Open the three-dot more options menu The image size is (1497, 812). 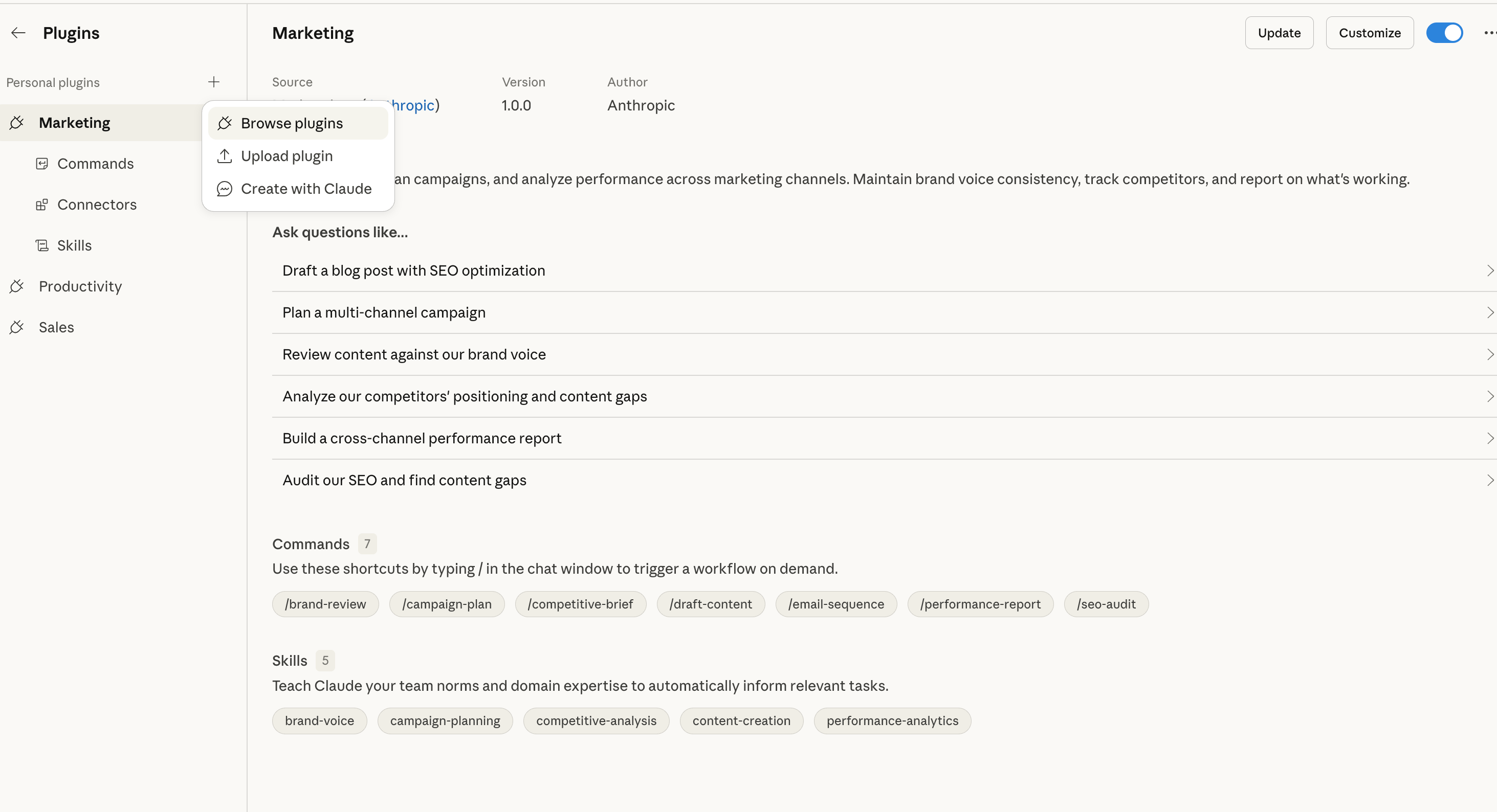[1489, 33]
